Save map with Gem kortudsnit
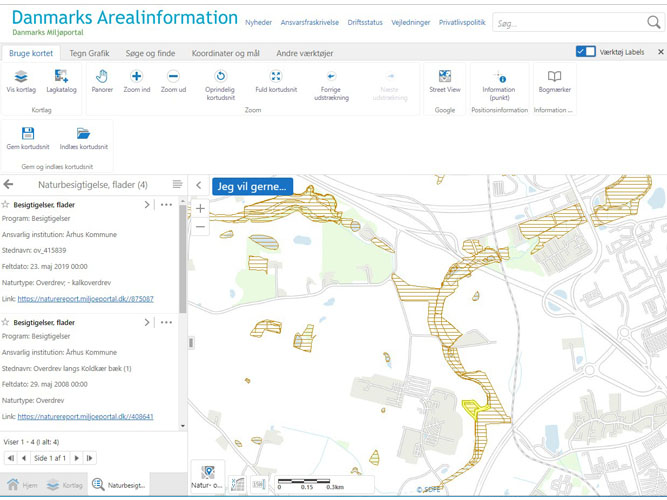 click(x=28, y=134)
